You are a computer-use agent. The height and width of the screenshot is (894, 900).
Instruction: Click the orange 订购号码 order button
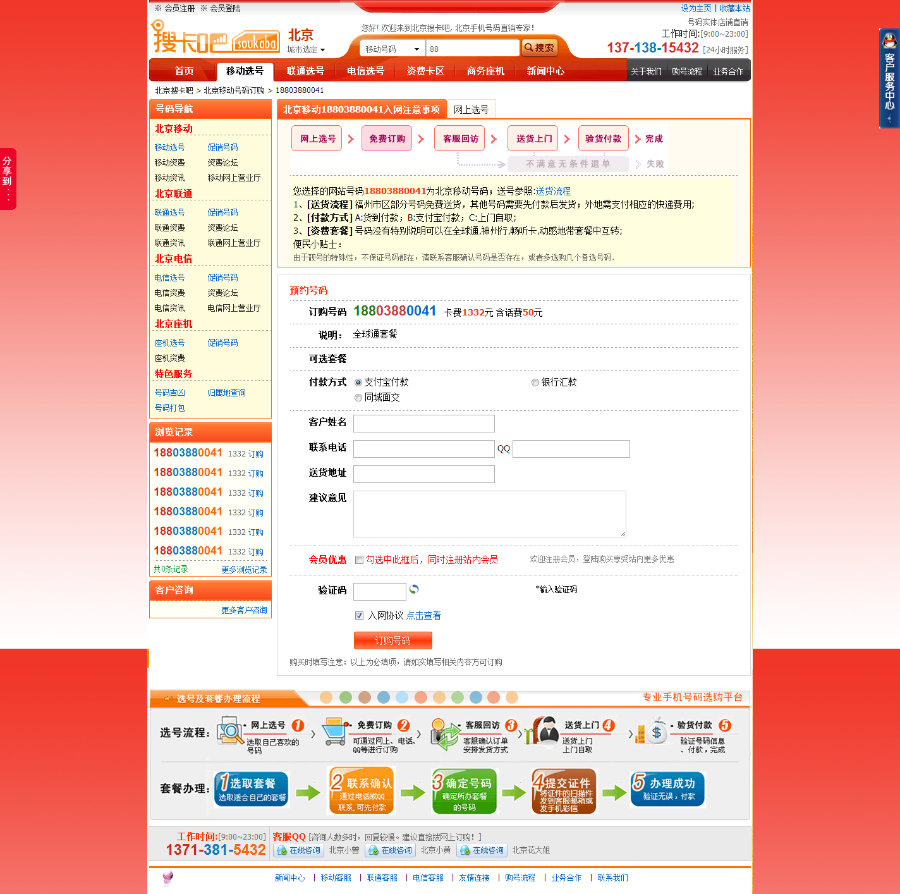[393, 639]
